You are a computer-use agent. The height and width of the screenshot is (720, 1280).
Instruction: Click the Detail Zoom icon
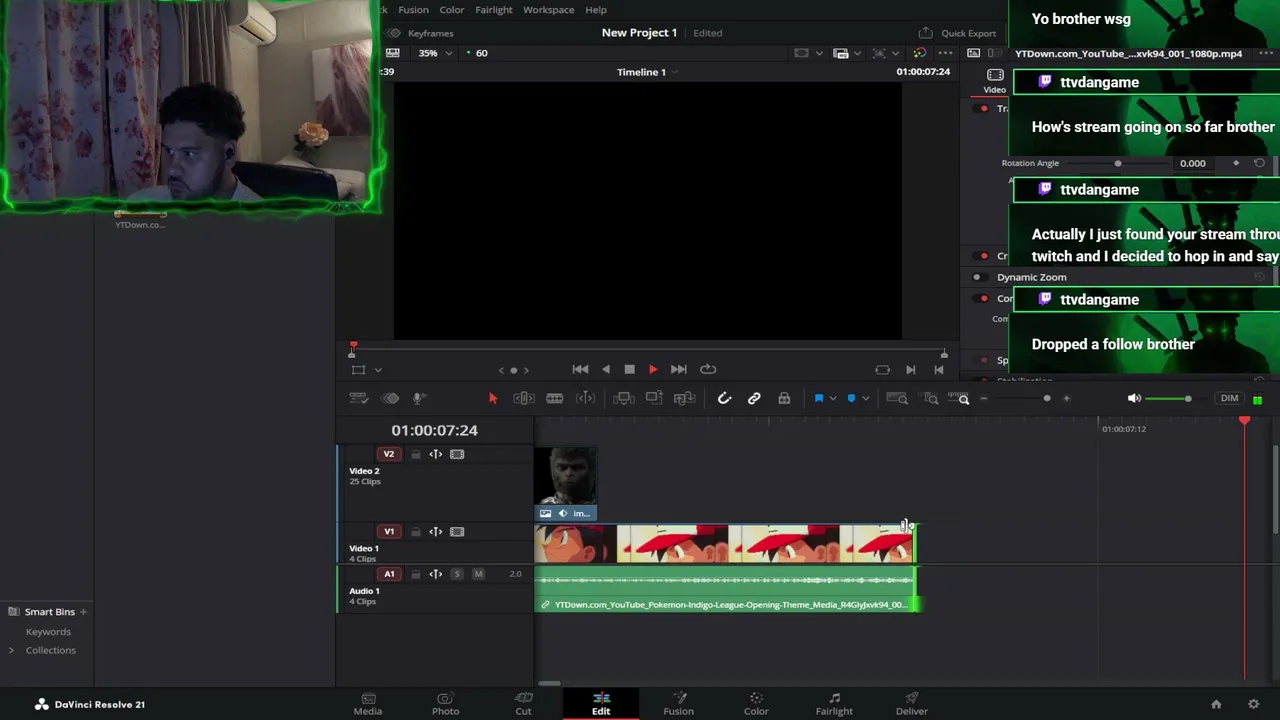point(931,398)
